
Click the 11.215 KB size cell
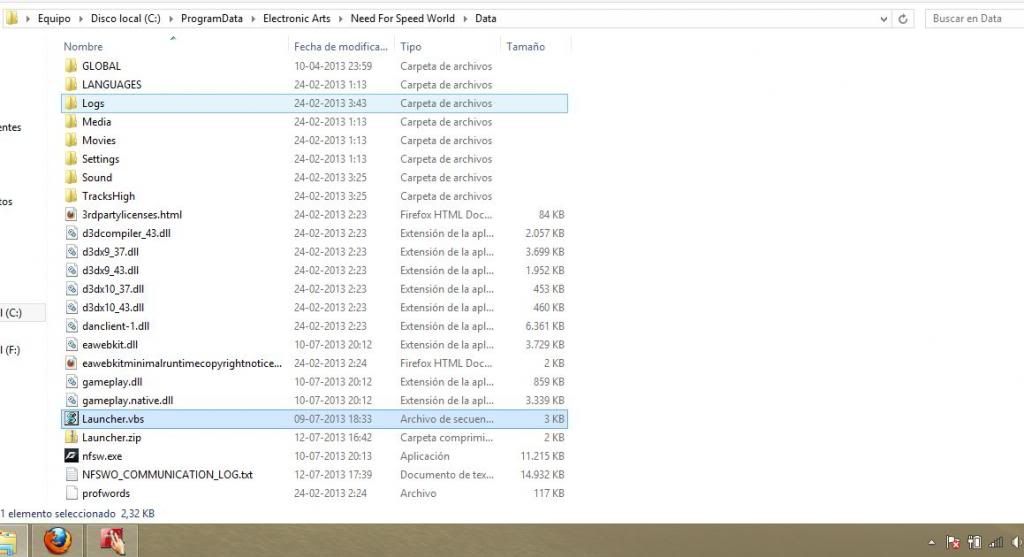[542, 456]
